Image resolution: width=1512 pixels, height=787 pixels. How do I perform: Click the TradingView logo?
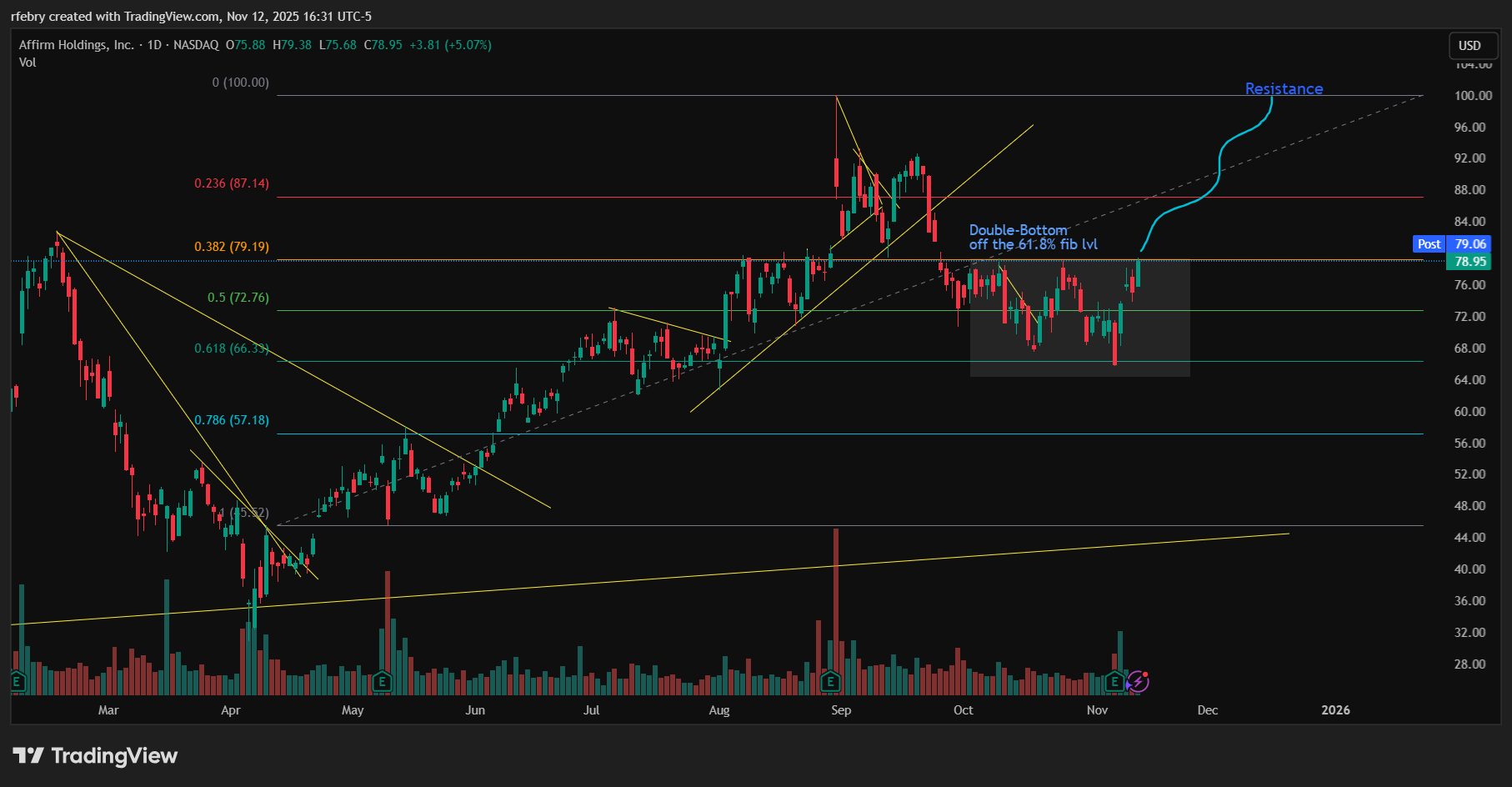(x=96, y=756)
